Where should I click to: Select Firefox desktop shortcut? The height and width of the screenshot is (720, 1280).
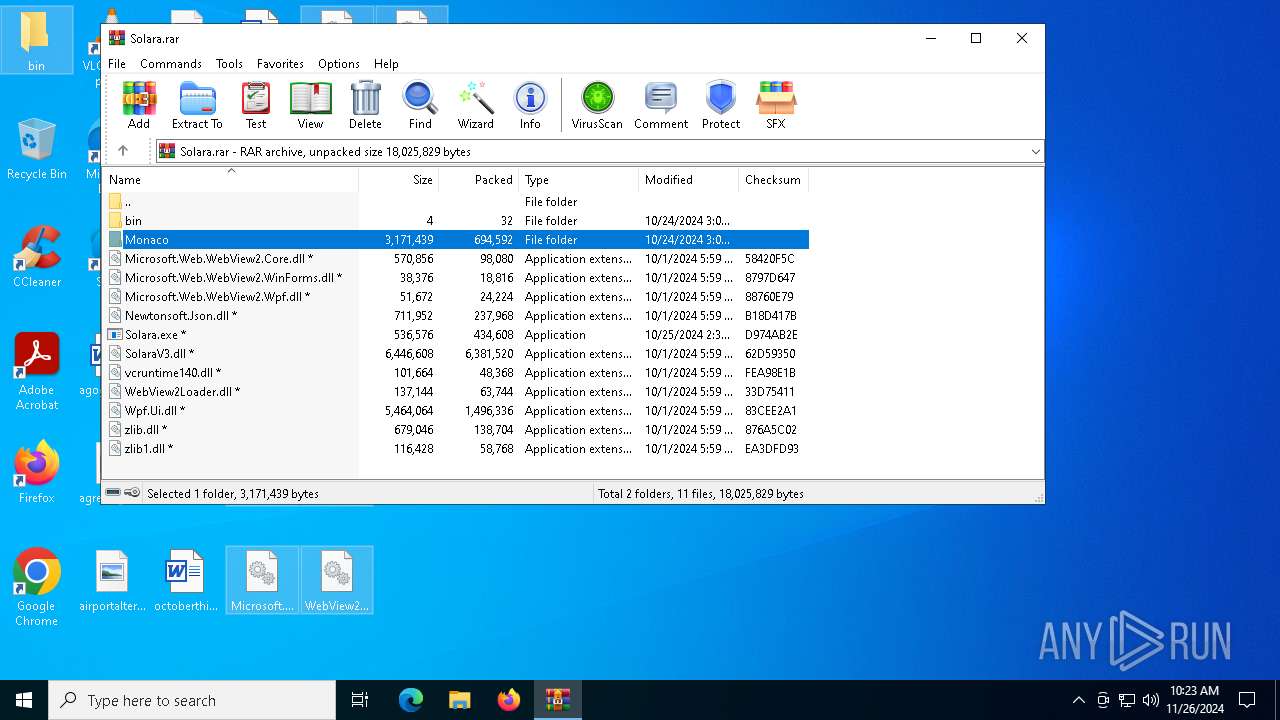pyautogui.click(x=36, y=472)
